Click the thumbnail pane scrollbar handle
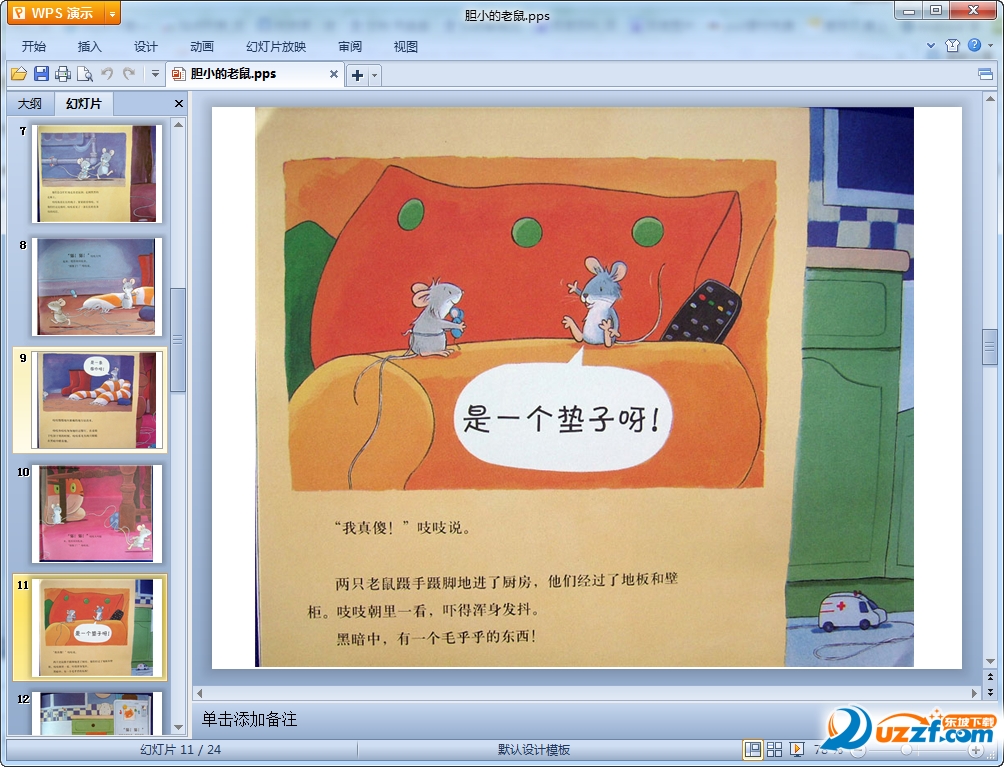The width and height of the screenshot is (1004, 767). coord(178,339)
